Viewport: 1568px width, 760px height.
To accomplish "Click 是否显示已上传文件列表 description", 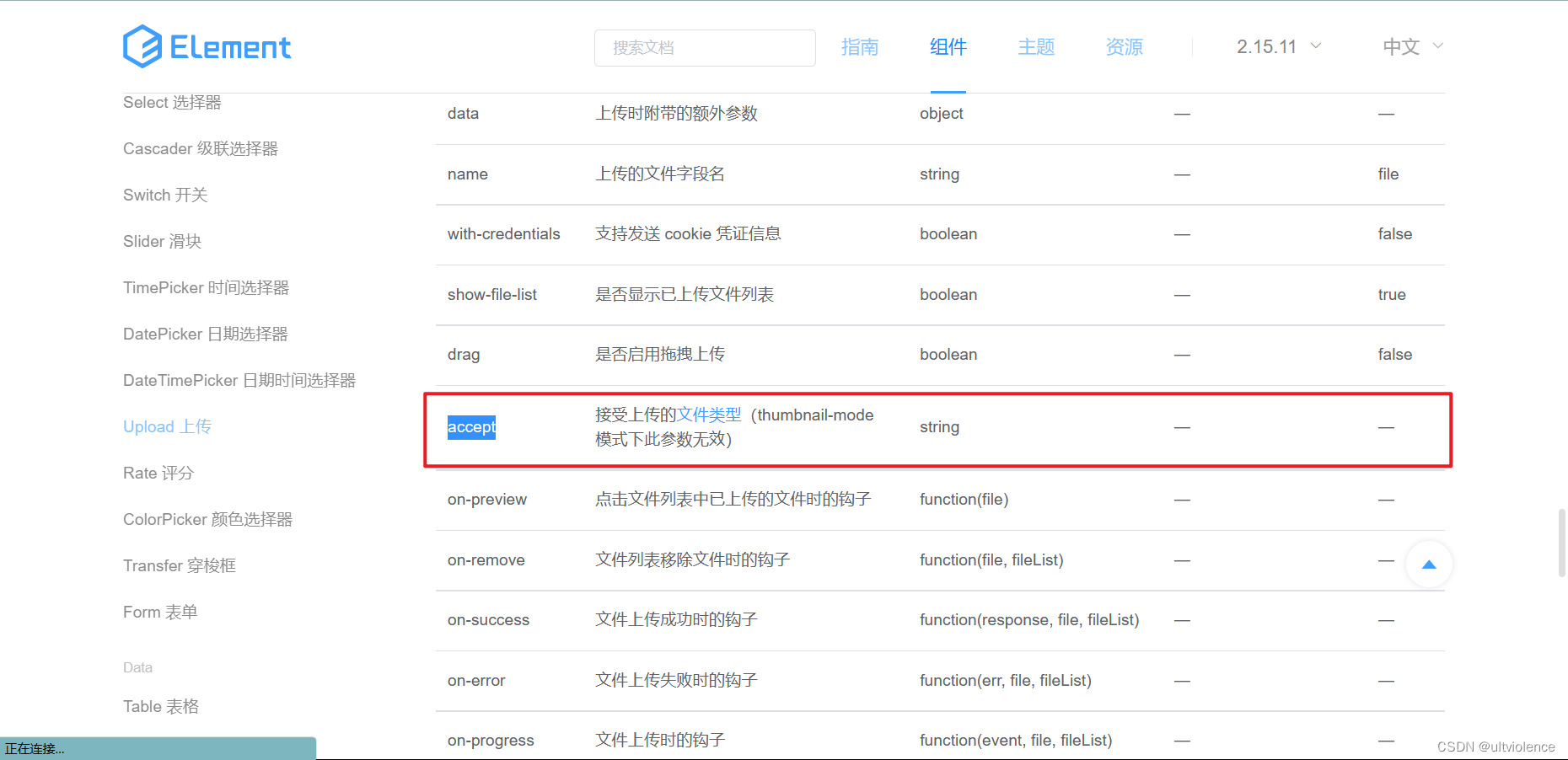I will [x=685, y=295].
